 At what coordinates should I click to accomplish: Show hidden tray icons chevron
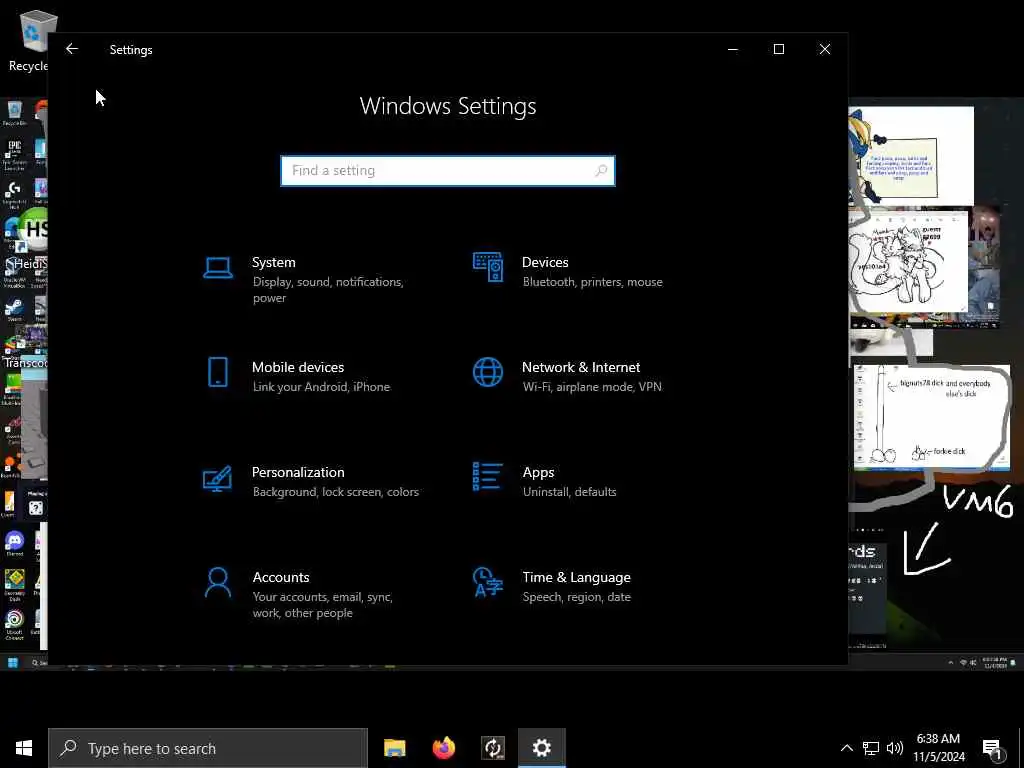coord(846,748)
